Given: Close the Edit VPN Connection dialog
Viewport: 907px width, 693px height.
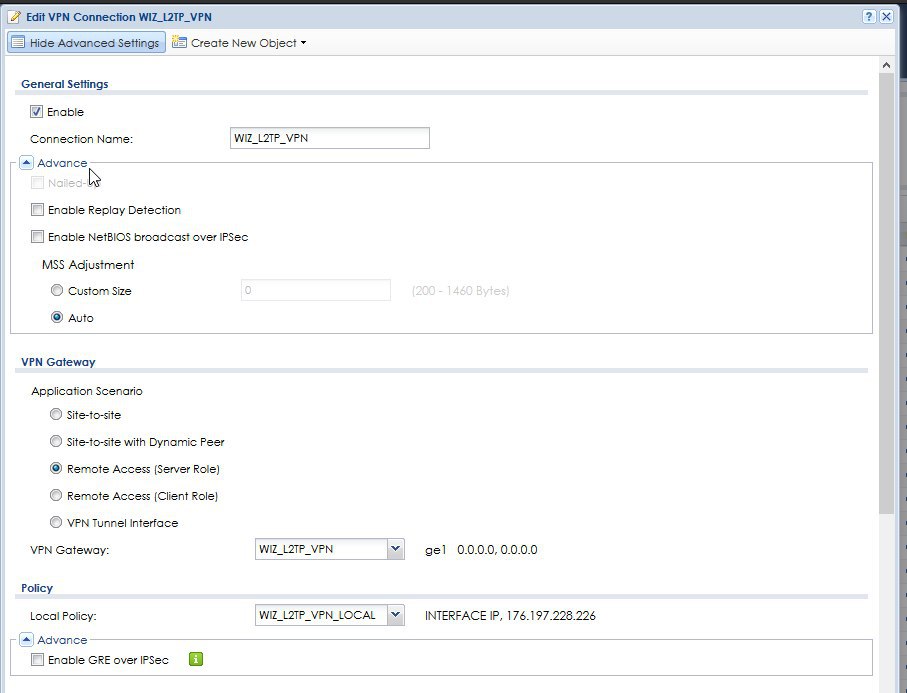Looking at the screenshot, I should click(886, 17).
